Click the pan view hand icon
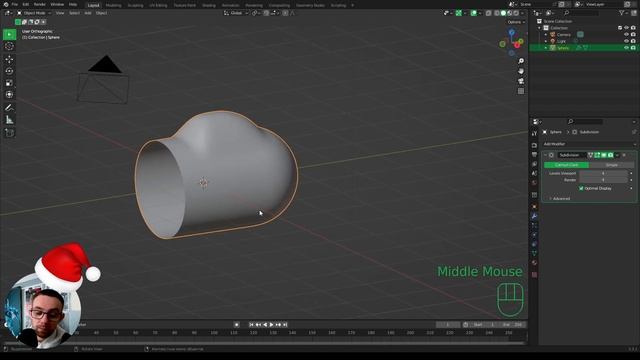 [x=521, y=71]
